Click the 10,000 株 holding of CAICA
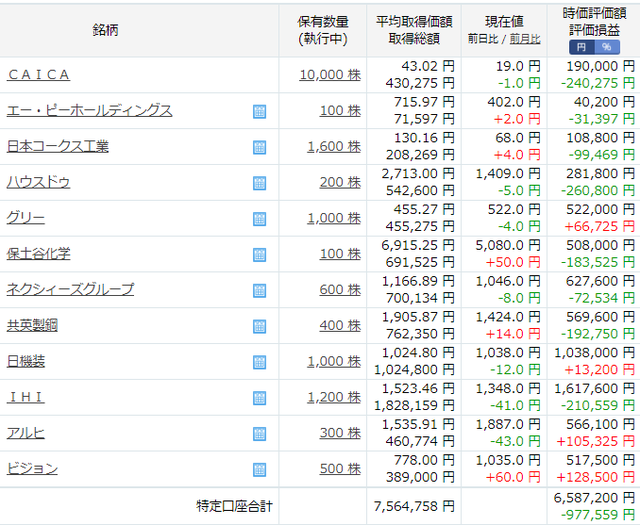 coord(330,75)
